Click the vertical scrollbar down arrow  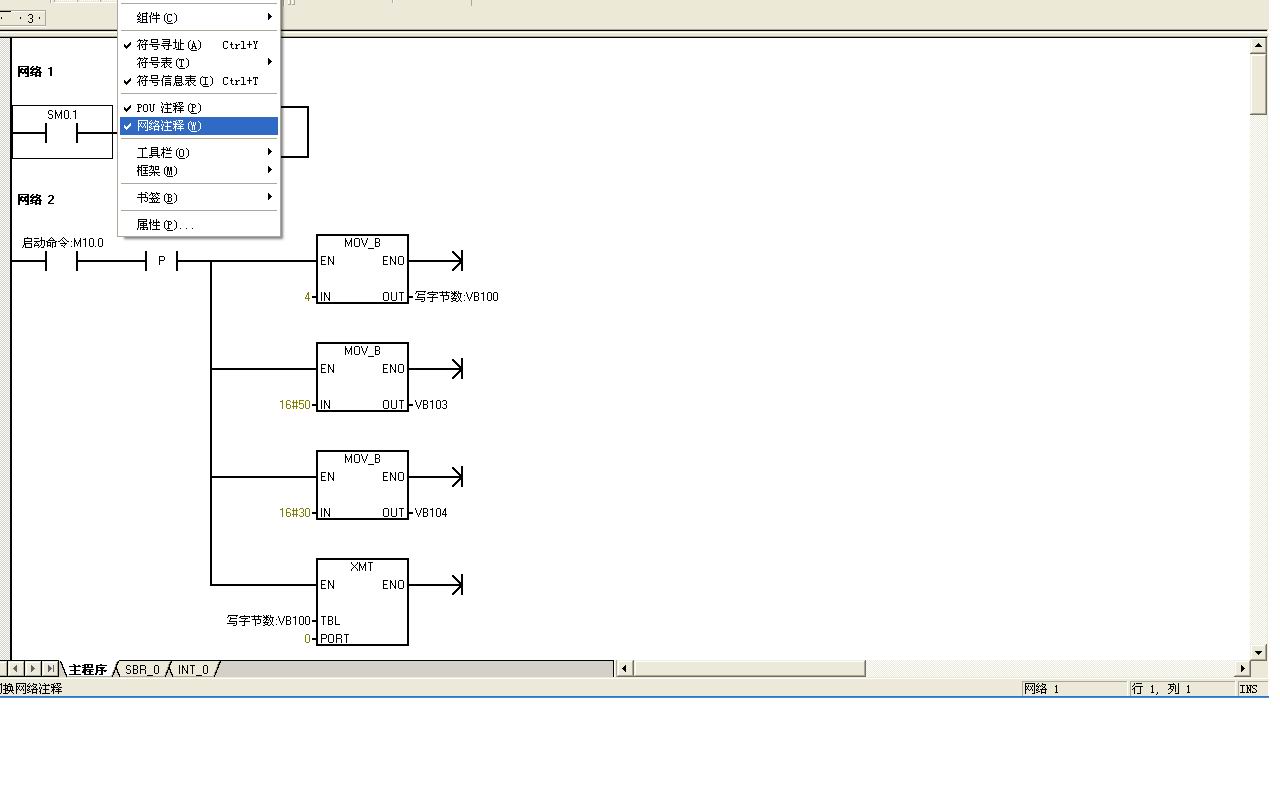tap(1259, 652)
